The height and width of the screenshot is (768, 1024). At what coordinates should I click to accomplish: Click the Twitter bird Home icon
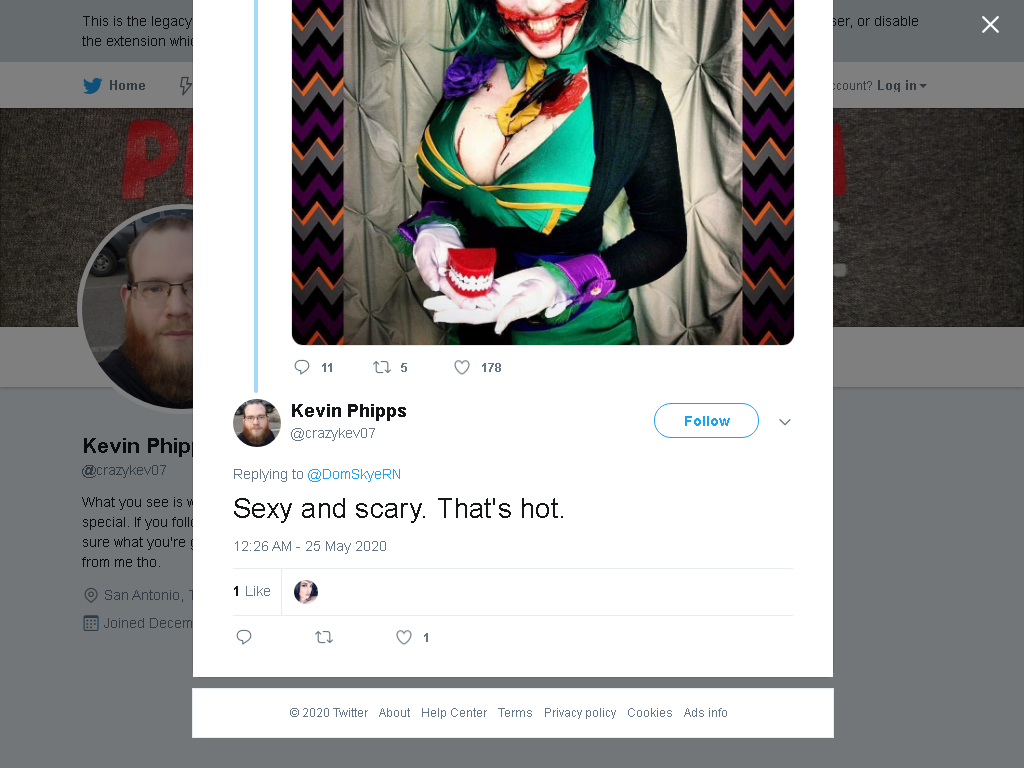click(x=93, y=86)
